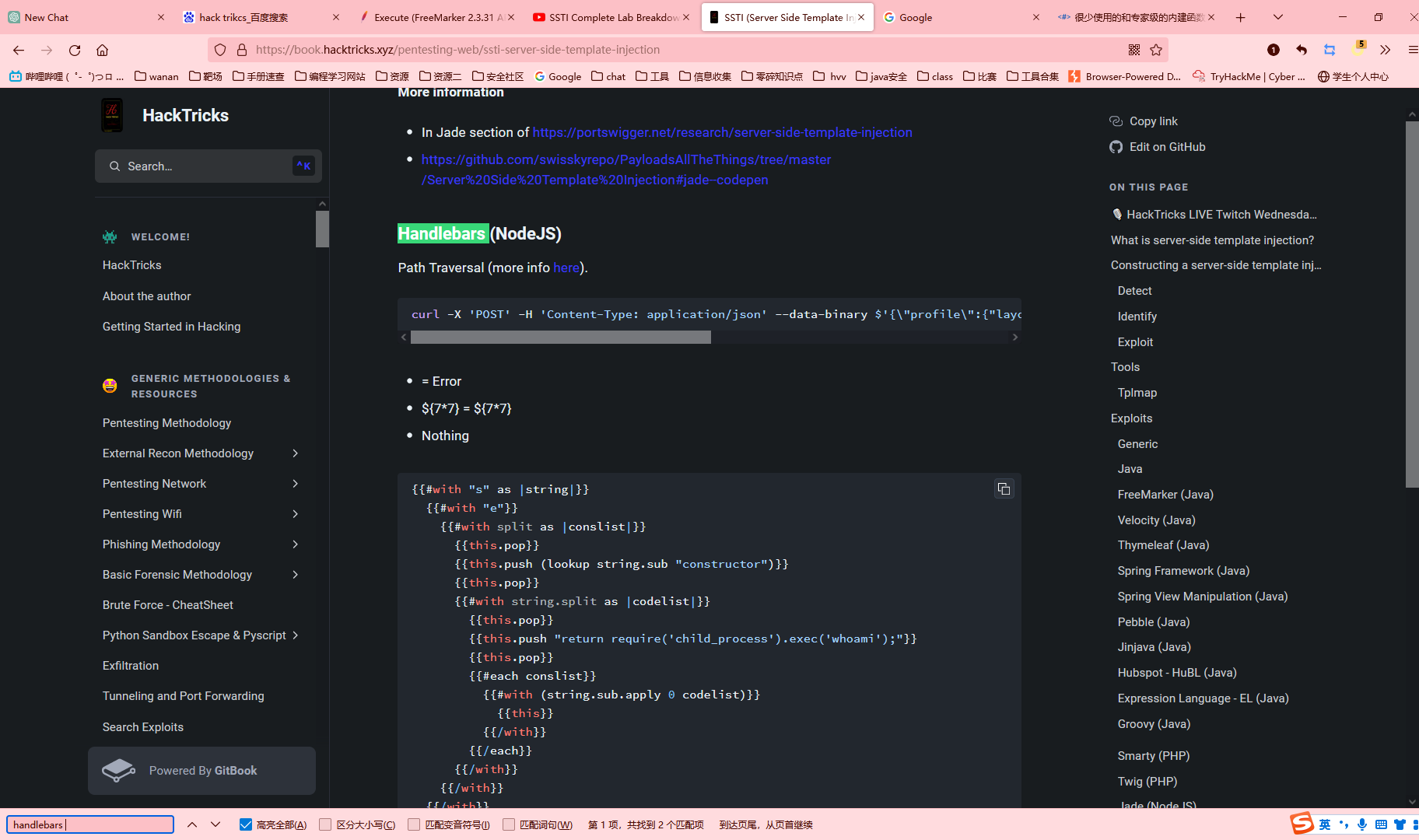Viewport: 1419px width, 840px height.
Task: Copy the Handlebars code block
Action: click(1004, 488)
